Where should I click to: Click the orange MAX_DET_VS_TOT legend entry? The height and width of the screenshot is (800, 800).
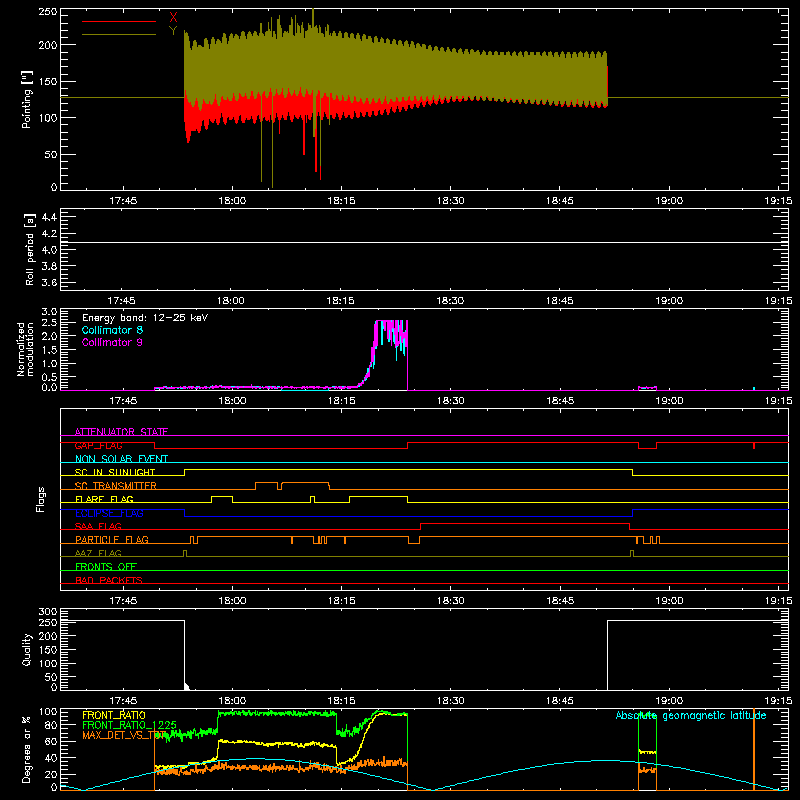pyautogui.click(x=123, y=735)
